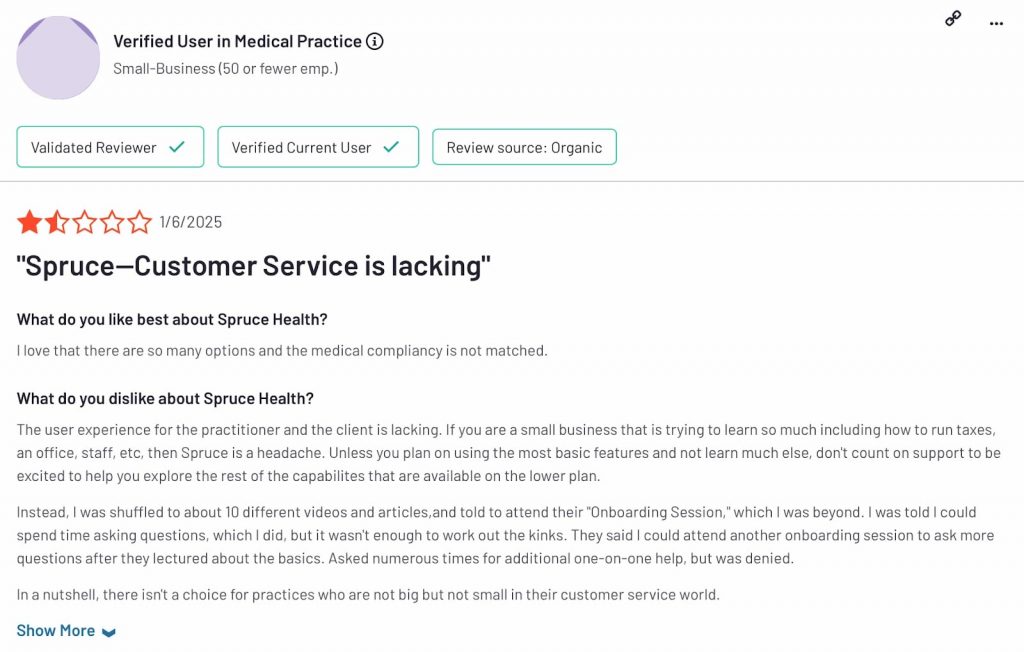Click the reviewer avatar circle

point(58,58)
